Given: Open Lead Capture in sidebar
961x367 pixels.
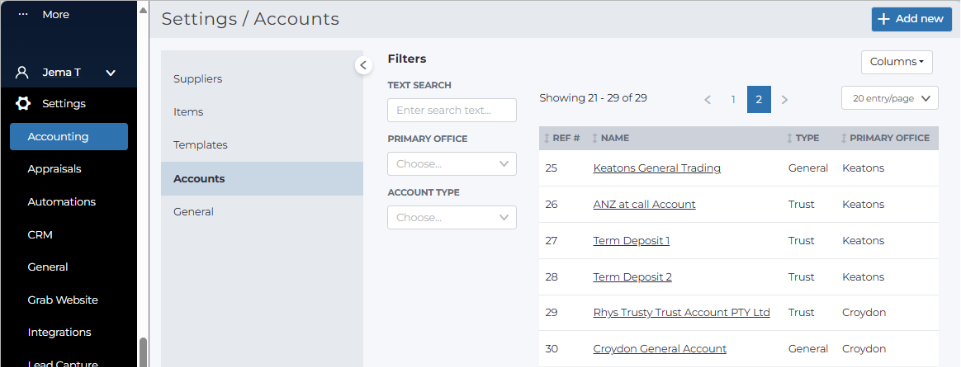Looking at the screenshot, I should click(x=63, y=363).
